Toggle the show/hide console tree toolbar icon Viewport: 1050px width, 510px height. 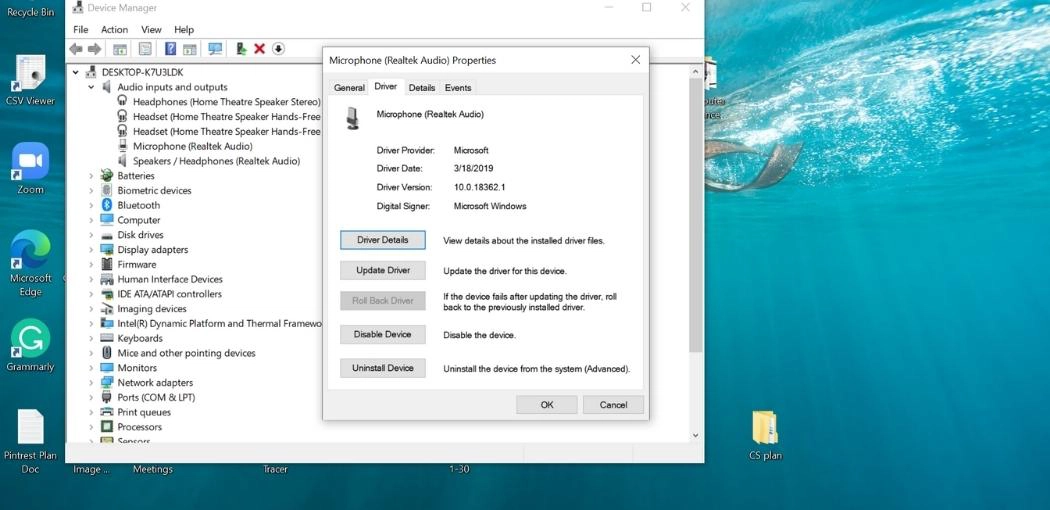[120, 49]
